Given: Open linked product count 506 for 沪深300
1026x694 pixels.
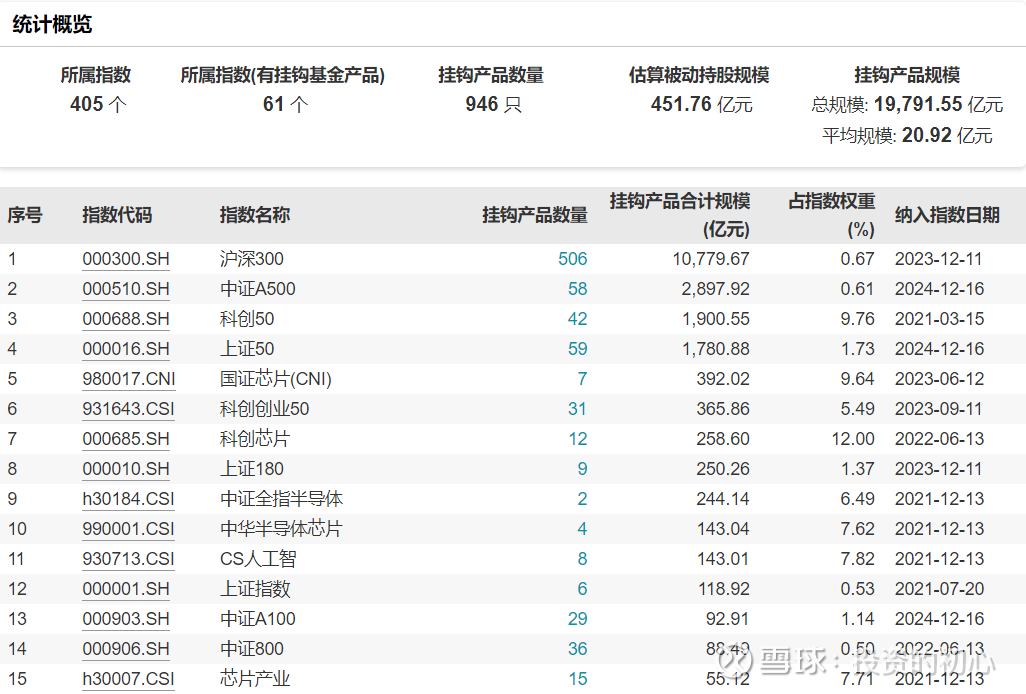Looking at the screenshot, I should pos(572,259).
